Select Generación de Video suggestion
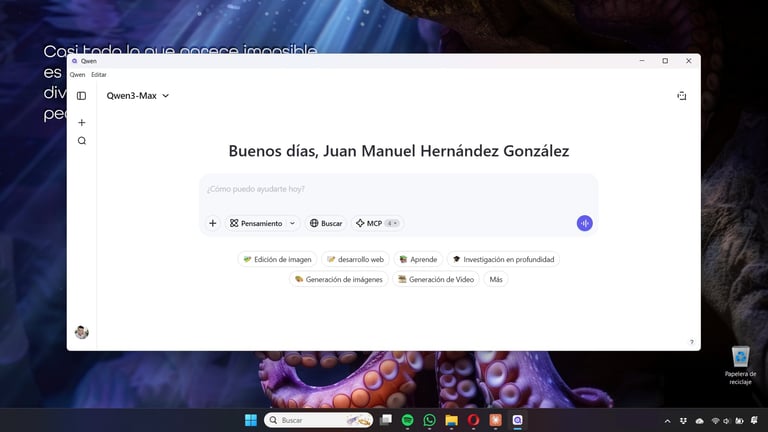768x432 pixels. (x=436, y=280)
